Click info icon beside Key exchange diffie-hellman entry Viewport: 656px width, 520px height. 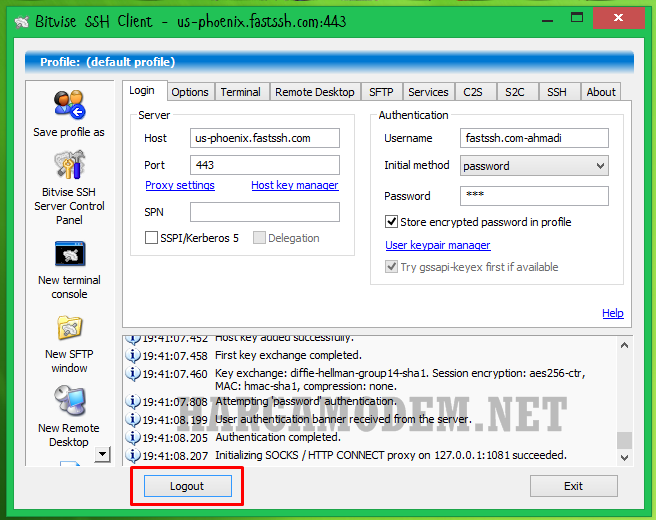pos(133,373)
